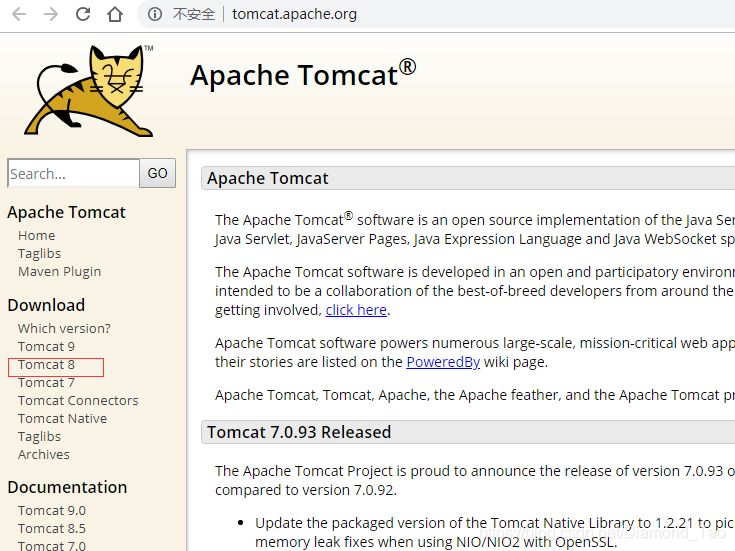This screenshot has width=735, height=551.
Task: Click the 'Download' sidebar heading
Action: pyautogui.click(x=46, y=305)
